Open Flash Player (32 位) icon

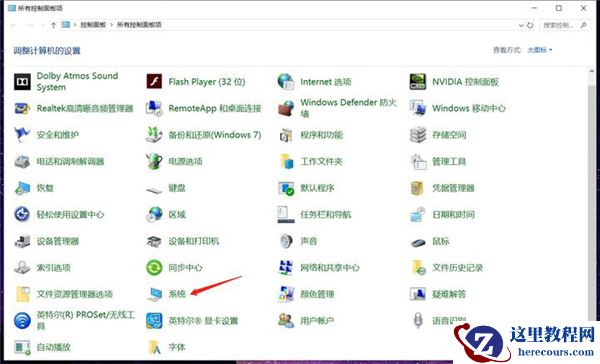pyautogui.click(x=154, y=82)
